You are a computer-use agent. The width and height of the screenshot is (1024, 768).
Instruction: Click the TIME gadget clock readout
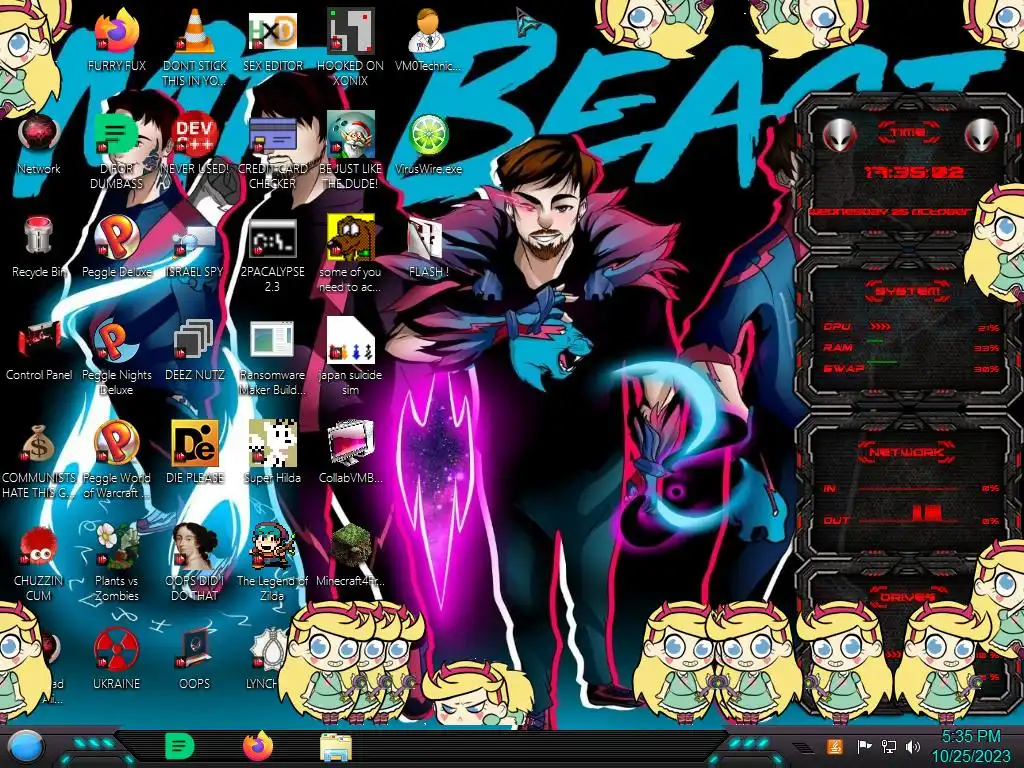(913, 172)
